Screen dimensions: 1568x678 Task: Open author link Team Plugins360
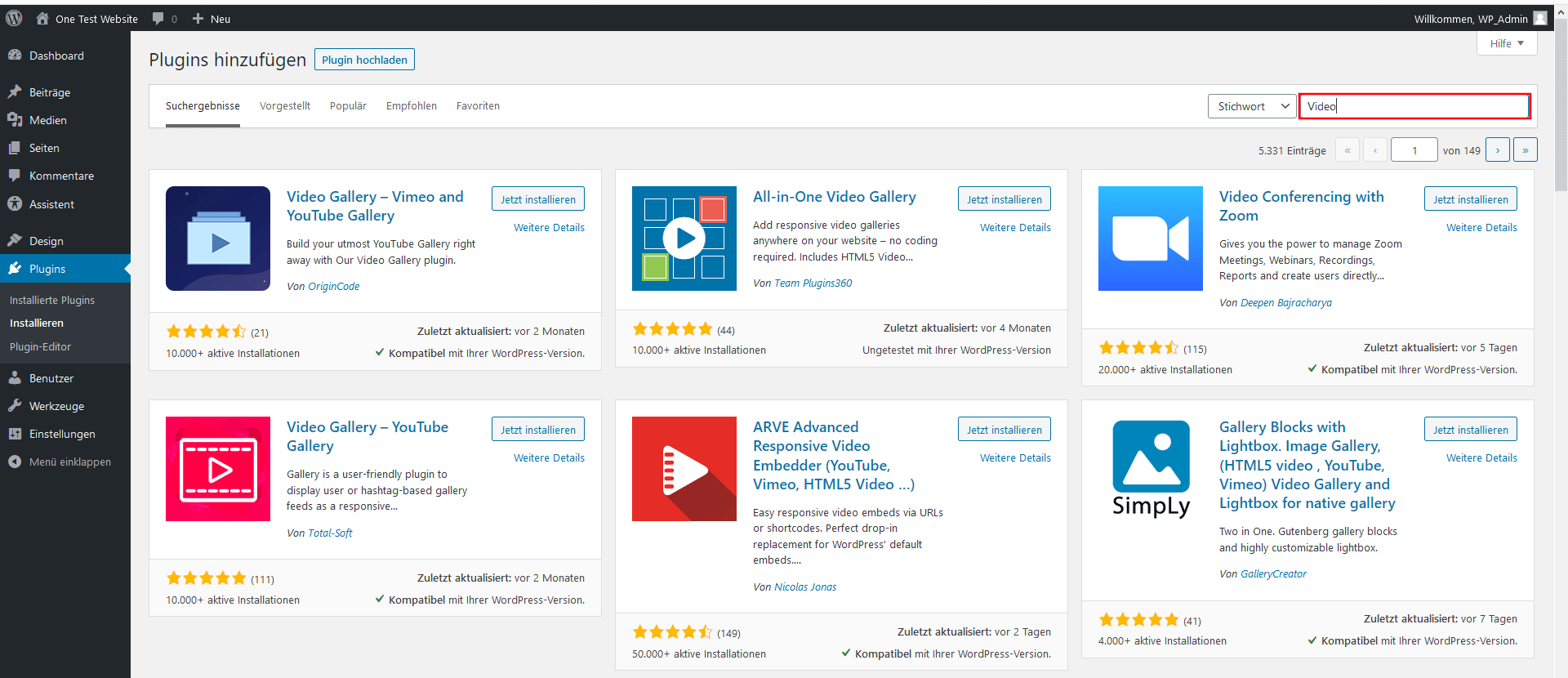(813, 283)
